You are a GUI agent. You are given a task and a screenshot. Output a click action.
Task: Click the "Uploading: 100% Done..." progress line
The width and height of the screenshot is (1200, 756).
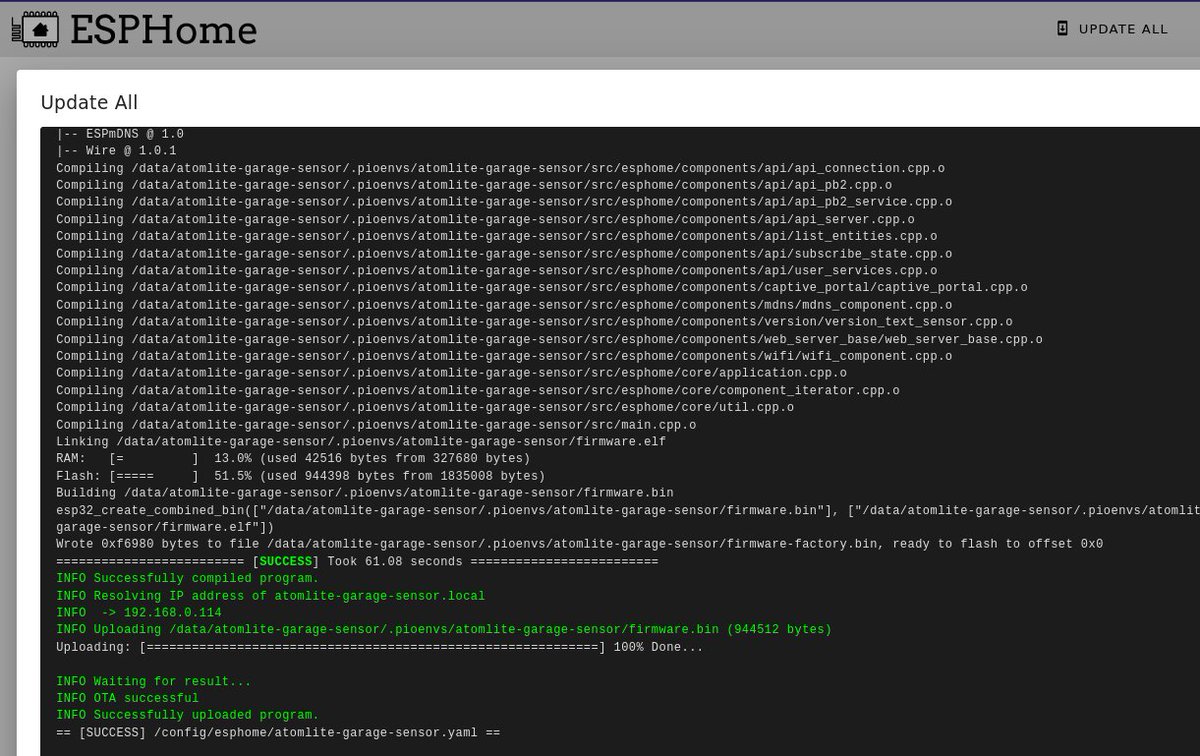pyautogui.click(x=380, y=647)
